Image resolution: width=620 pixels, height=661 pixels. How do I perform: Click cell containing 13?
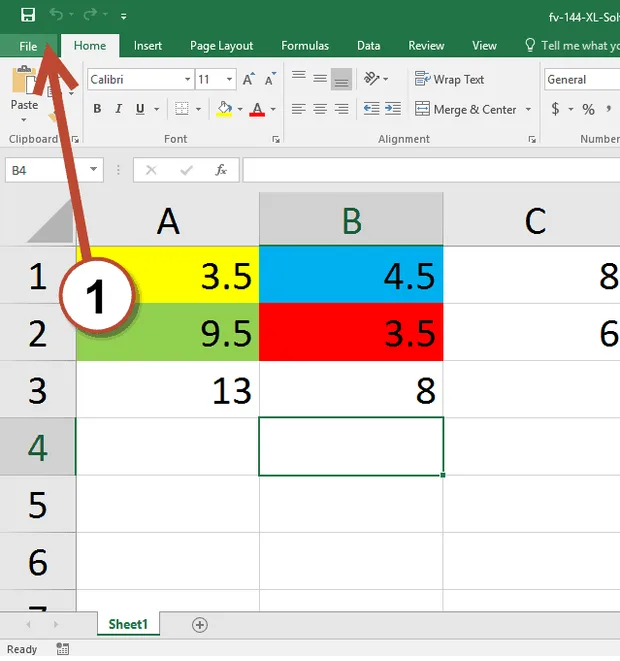pyautogui.click(x=168, y=390)
